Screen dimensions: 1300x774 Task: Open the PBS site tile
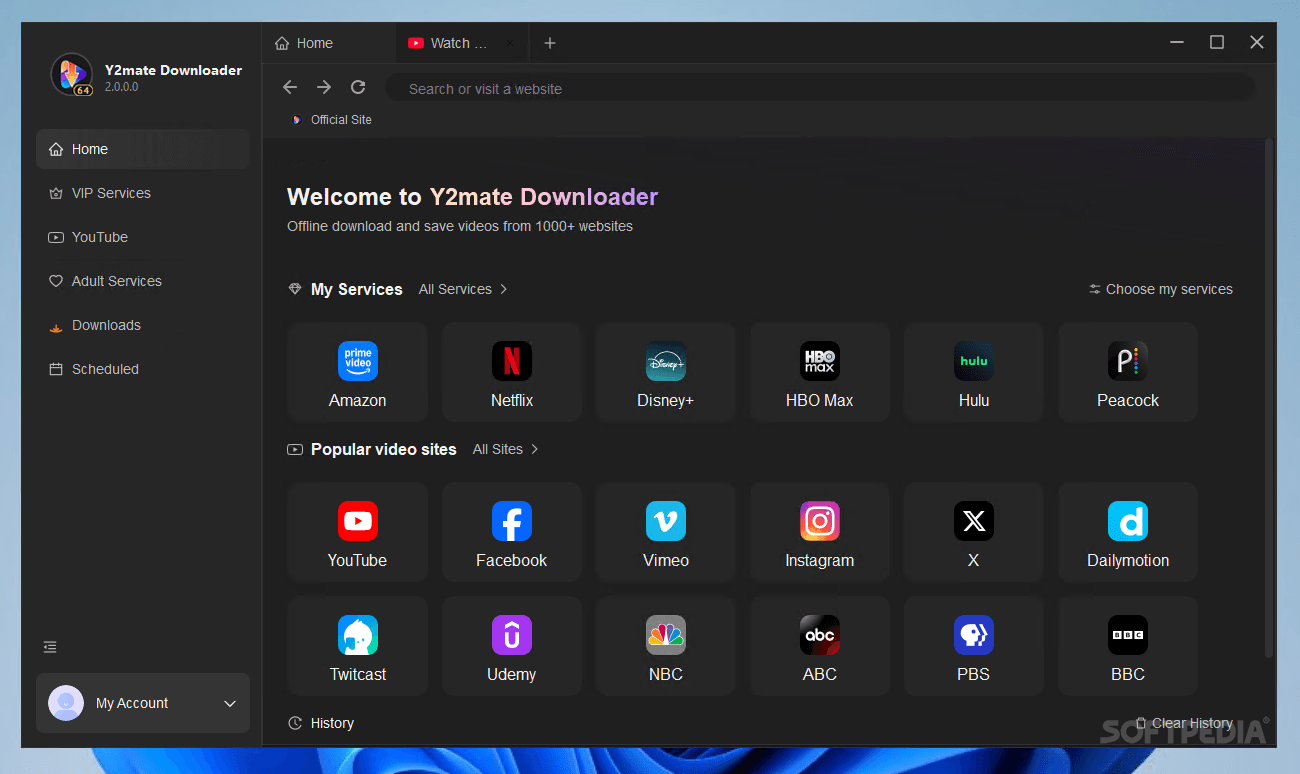click(x=973, y=646)
